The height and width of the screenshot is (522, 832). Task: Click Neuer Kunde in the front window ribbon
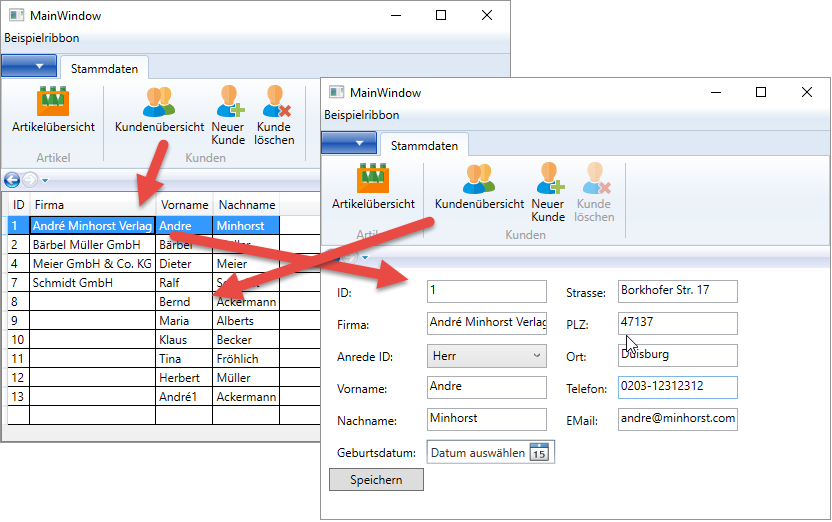click(x=548, y=179)
